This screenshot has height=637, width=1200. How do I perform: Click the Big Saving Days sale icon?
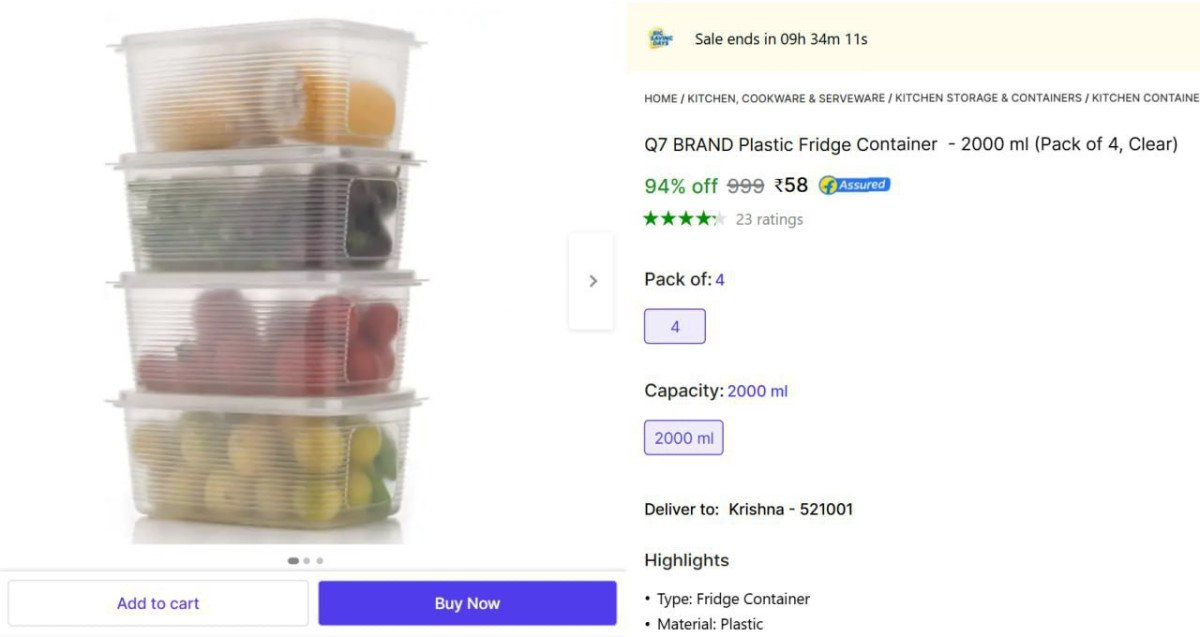tap(660, 38)
